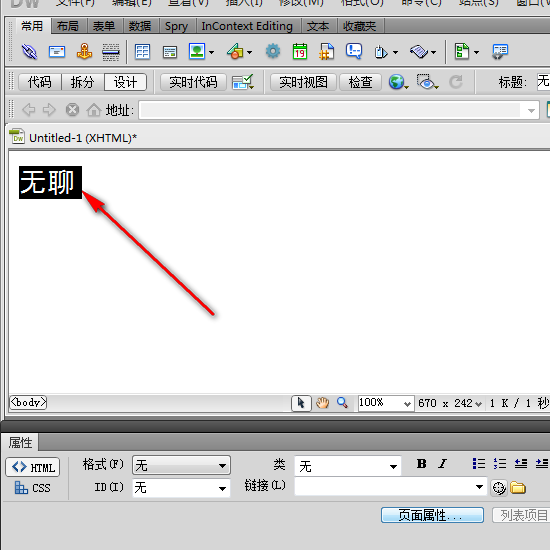Click the Media insert icon
Screen dimensions: 550x550
(x=235, y=52)
